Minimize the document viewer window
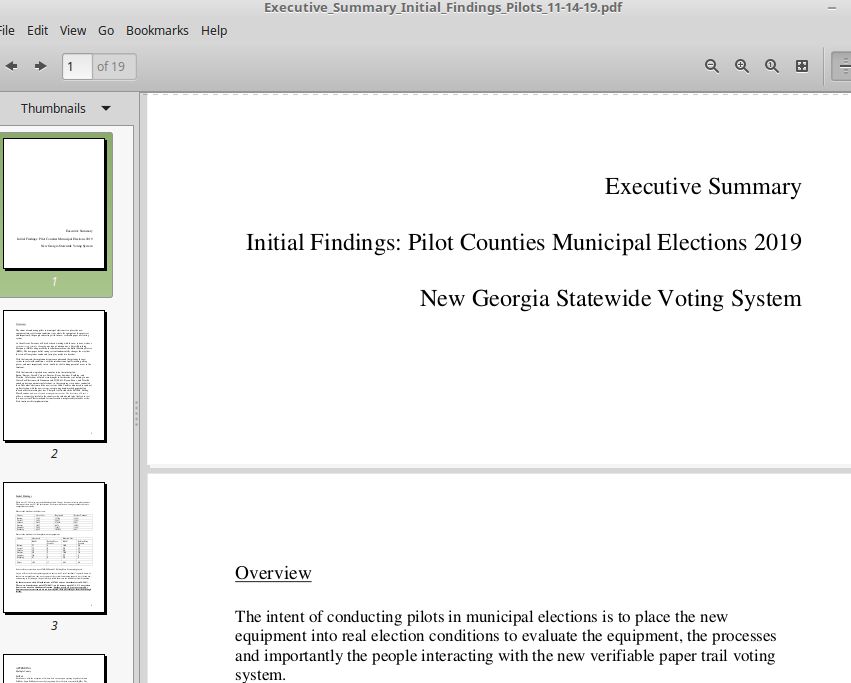 point(831,8)
